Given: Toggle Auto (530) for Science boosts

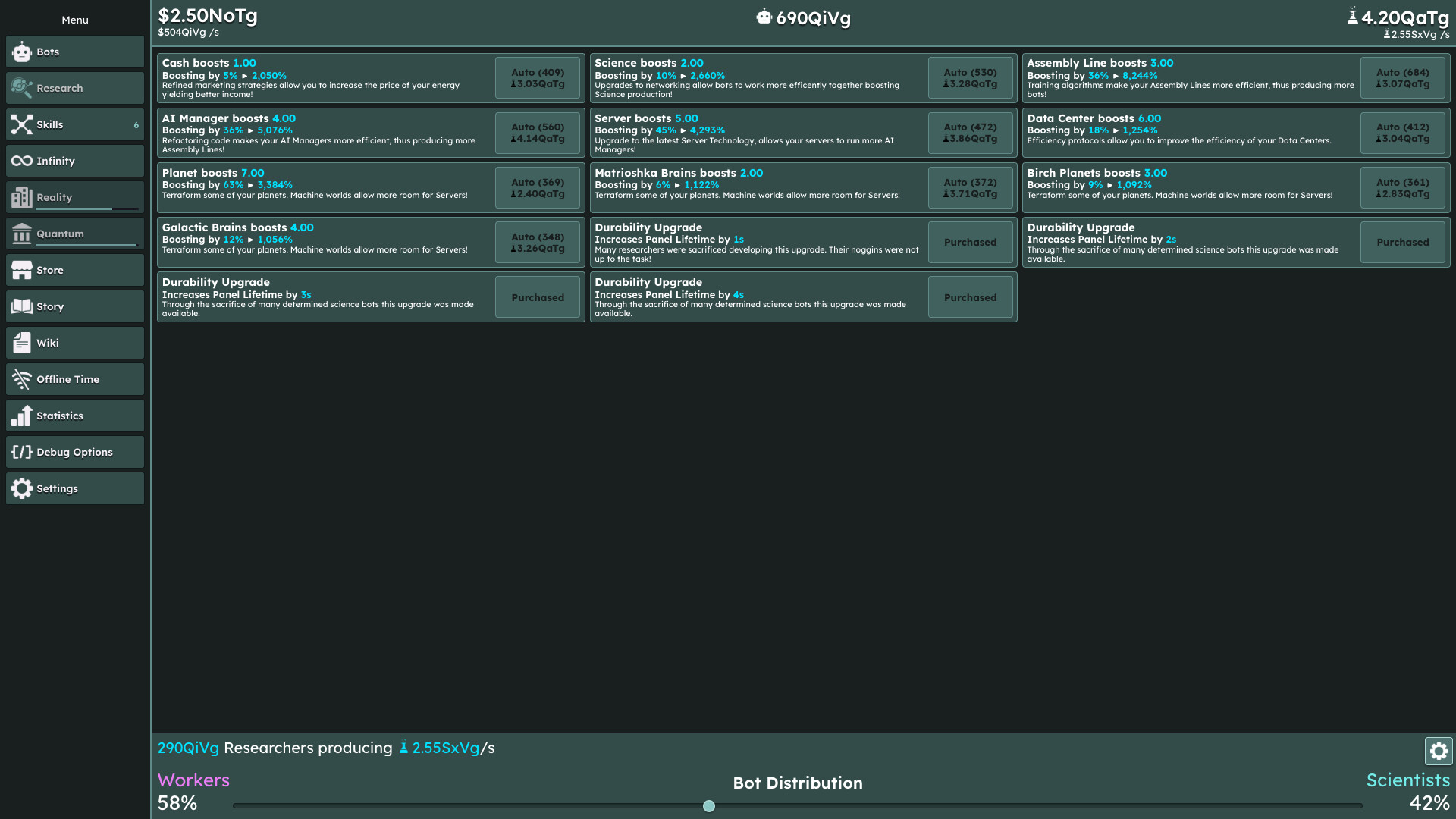Looking at the screenshot, I should [970, 78].
